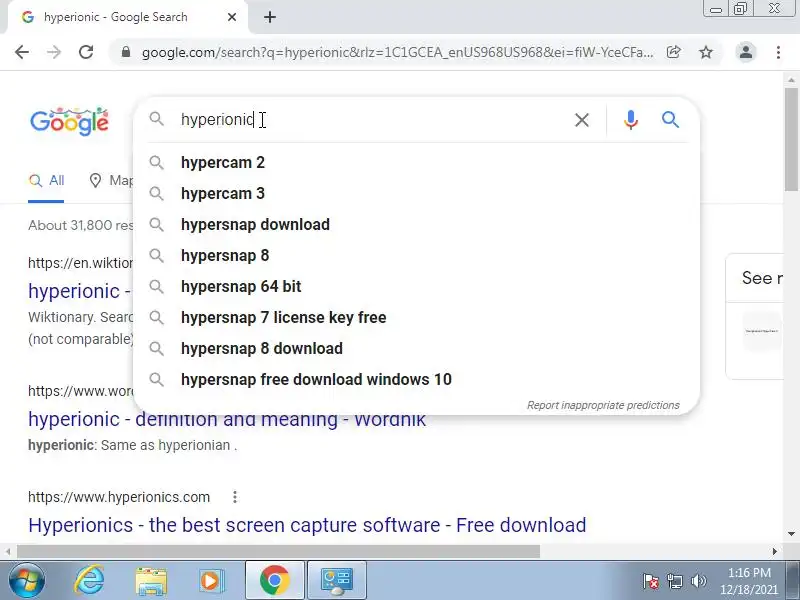Bookmark this page with the star icon
Image resolution: width=800 pixels, height=600 pixels.
point(706,52)
